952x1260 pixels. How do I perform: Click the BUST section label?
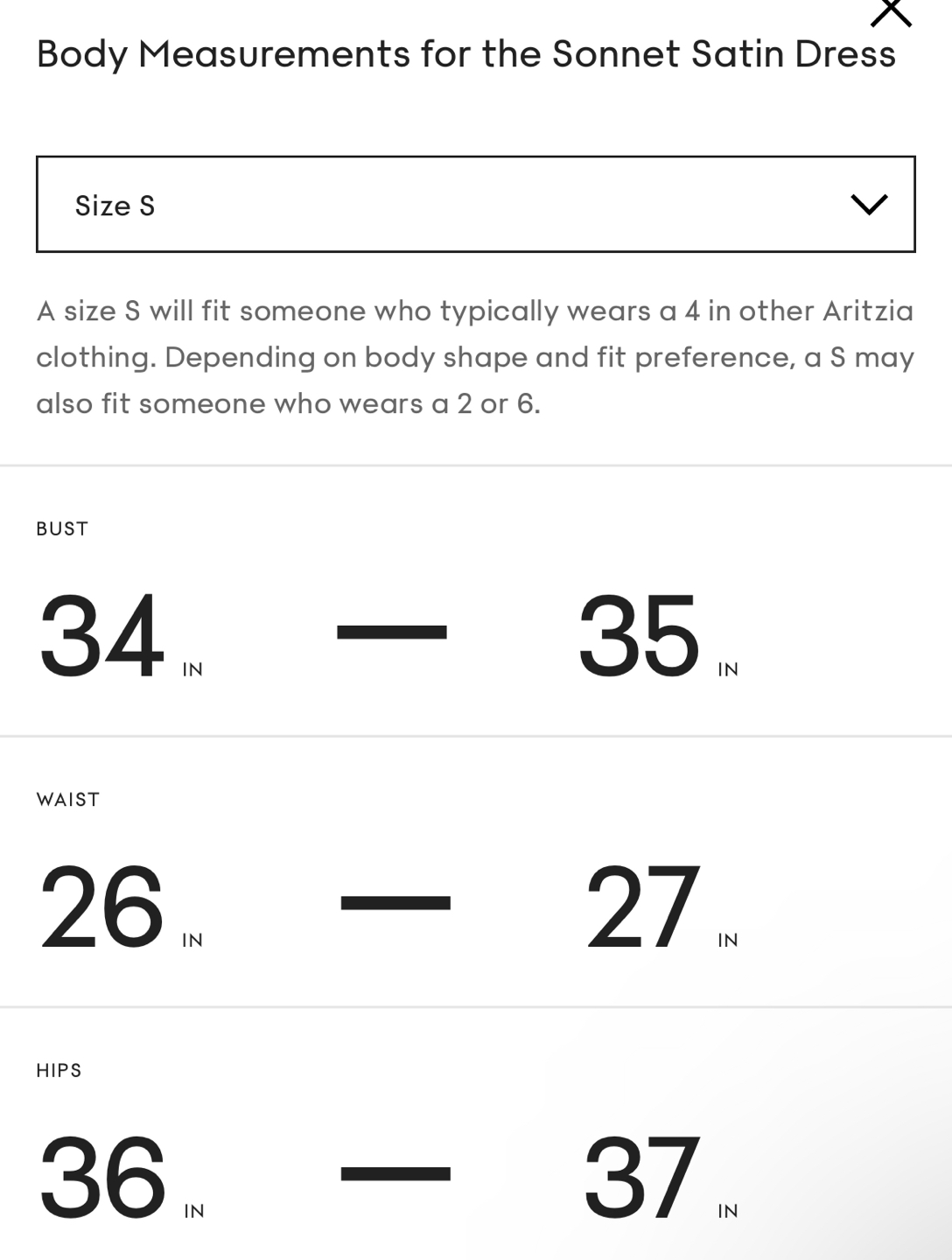[x=62, y=528]
